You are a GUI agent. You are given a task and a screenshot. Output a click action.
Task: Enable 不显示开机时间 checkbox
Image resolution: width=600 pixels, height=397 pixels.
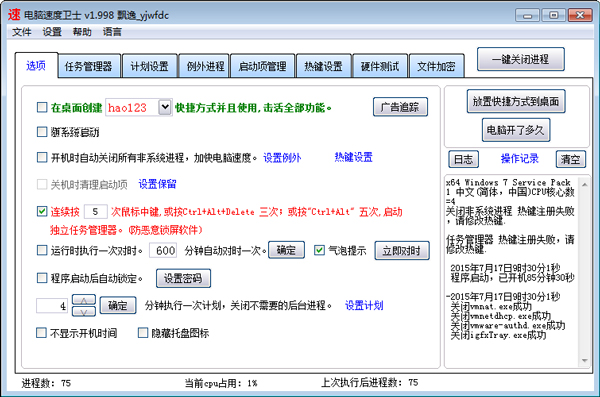(41, 333)
